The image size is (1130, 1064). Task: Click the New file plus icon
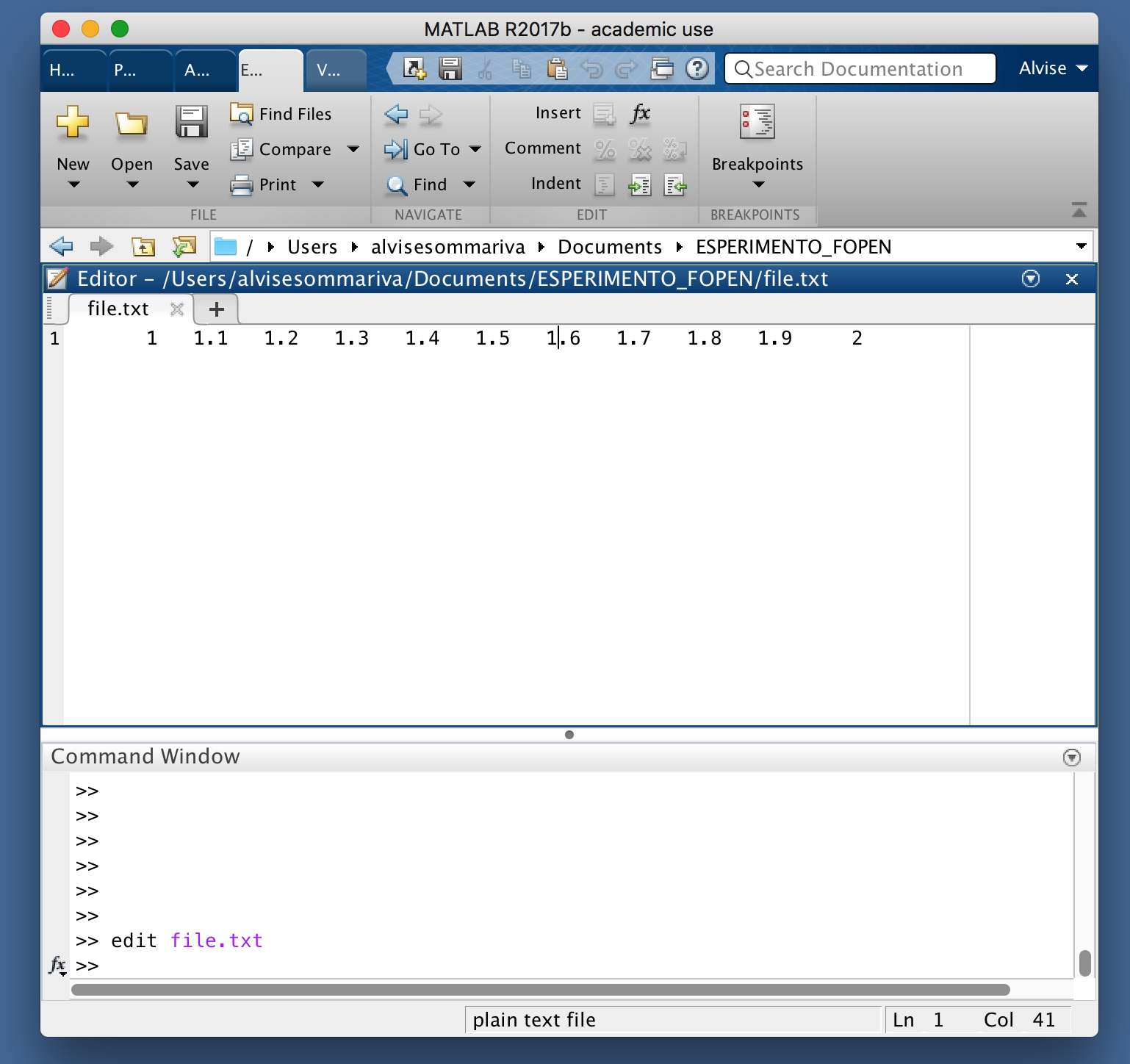click(x=73, y=122)
